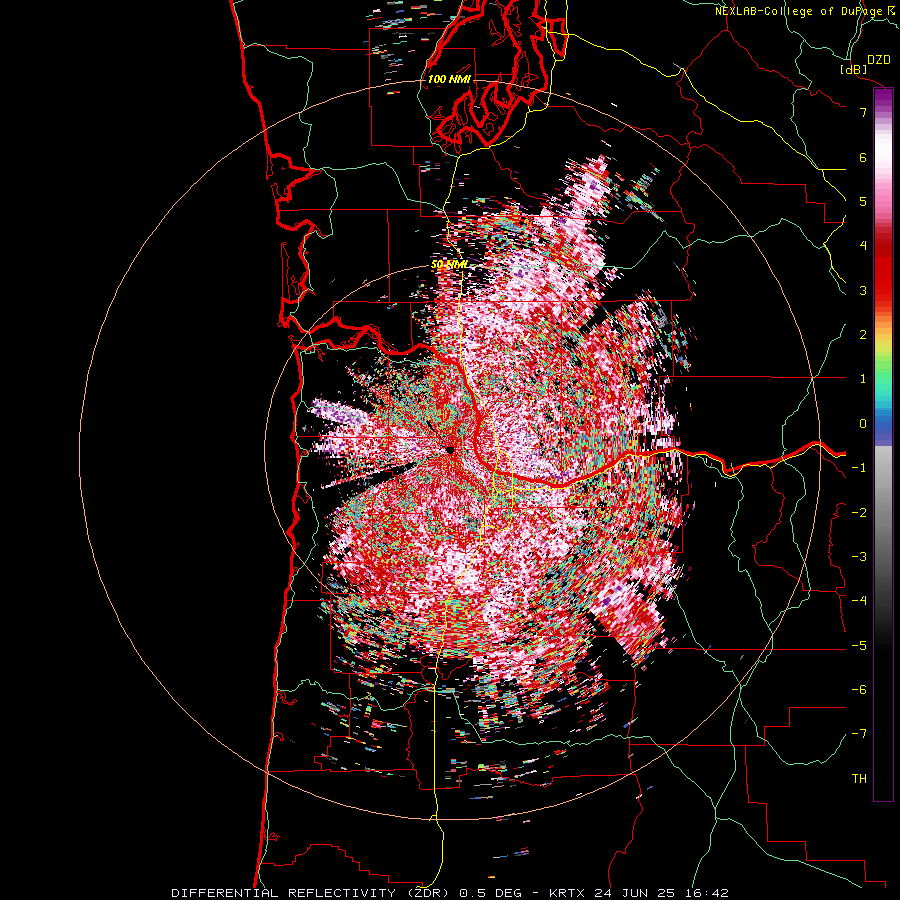Click the black radar site dot at center
900x900 pixels.
[450, 451]
